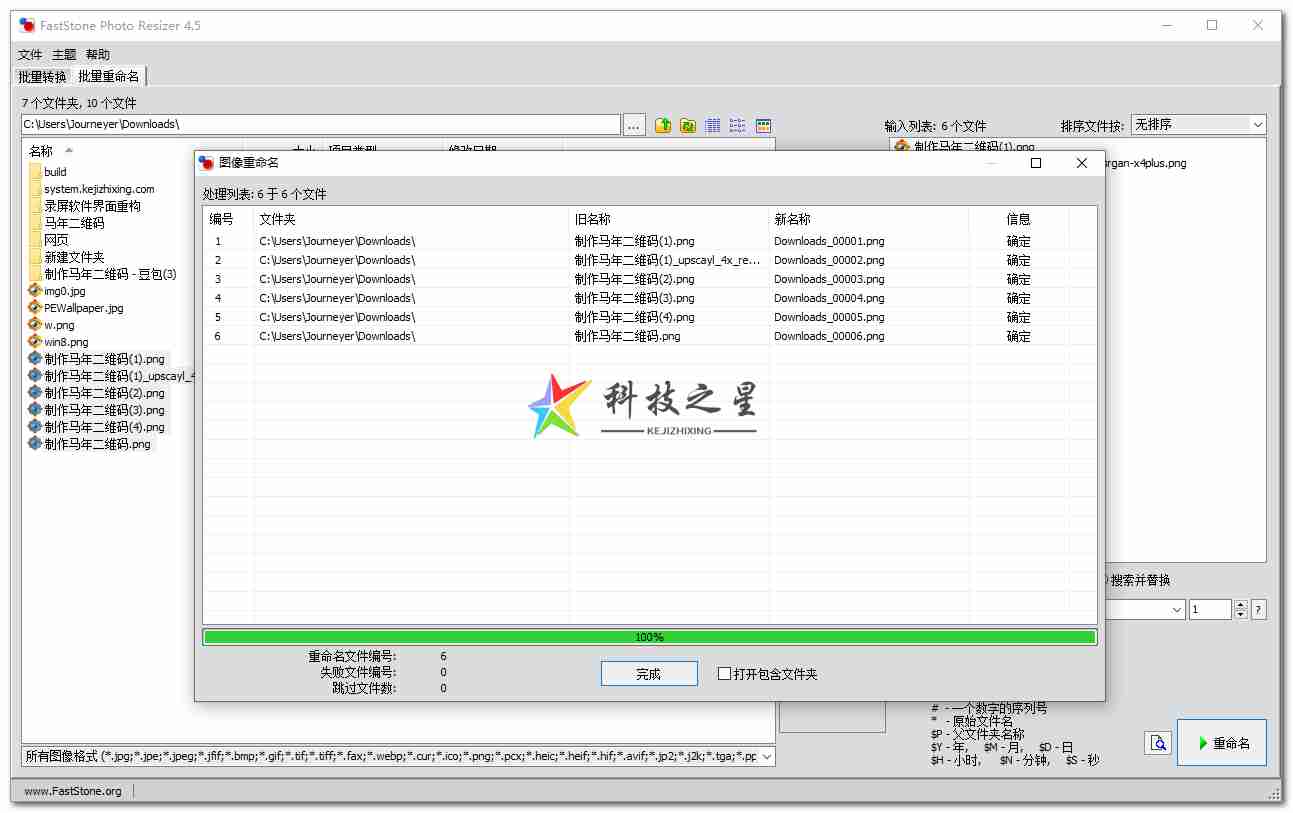Click the folder refresh icon on the toolbar
The image size is (1293, 813).
coord(687,124)
